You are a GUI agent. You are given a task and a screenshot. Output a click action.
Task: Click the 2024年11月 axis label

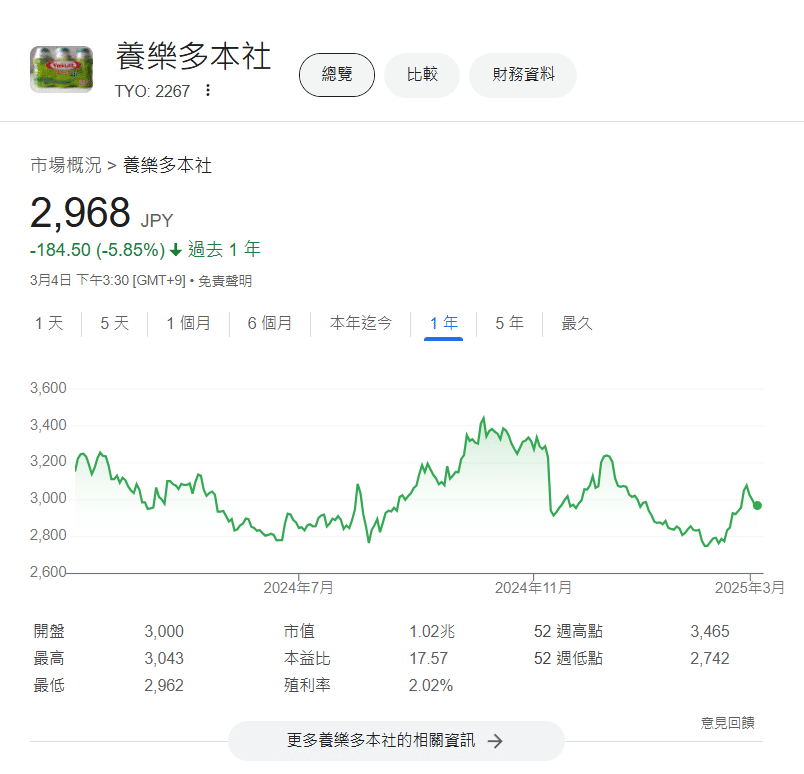pyautogui.click(x=533, y=588)
